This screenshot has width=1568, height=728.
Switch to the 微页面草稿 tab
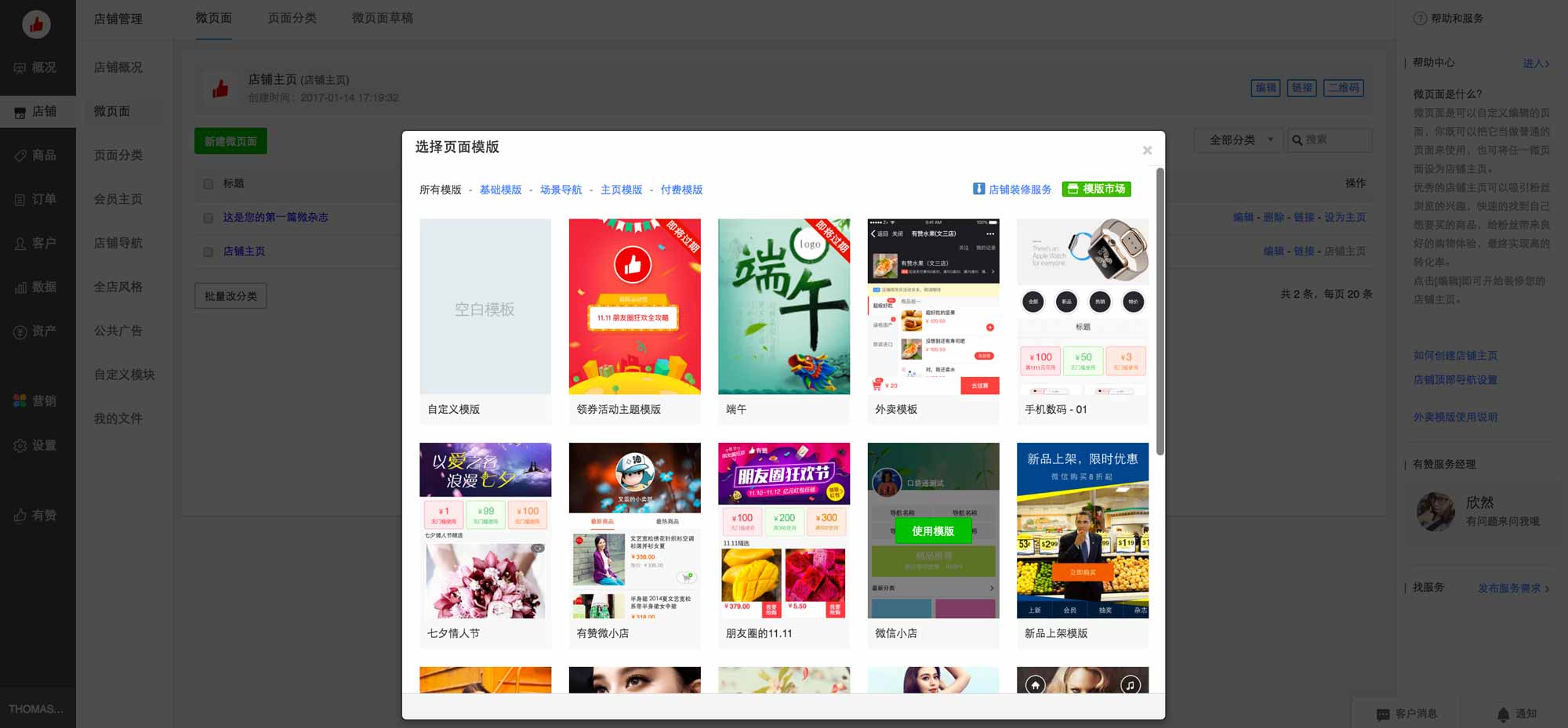[x=383, y=18]
